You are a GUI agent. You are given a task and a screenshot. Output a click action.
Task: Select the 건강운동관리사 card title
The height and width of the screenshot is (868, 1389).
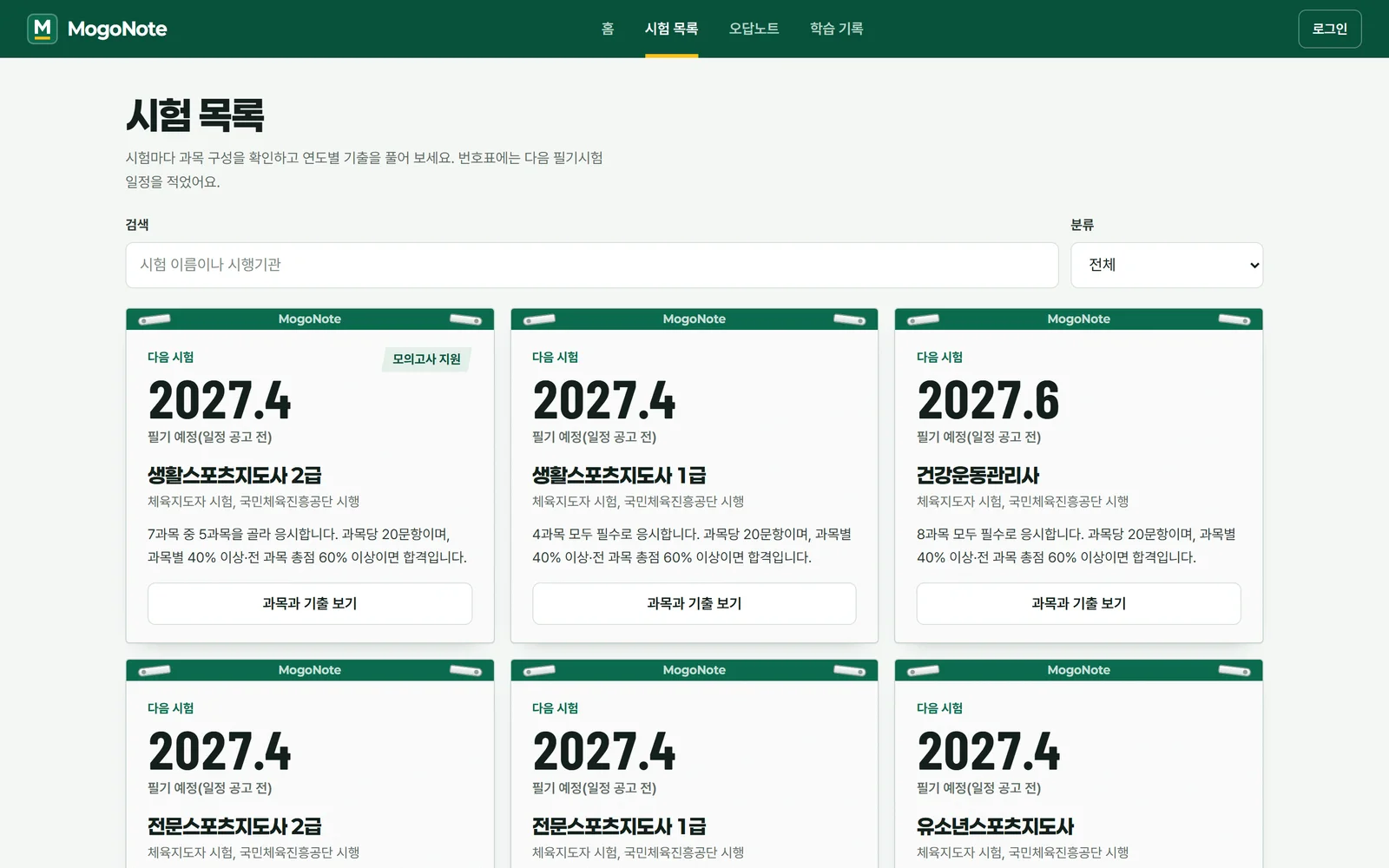978,476
